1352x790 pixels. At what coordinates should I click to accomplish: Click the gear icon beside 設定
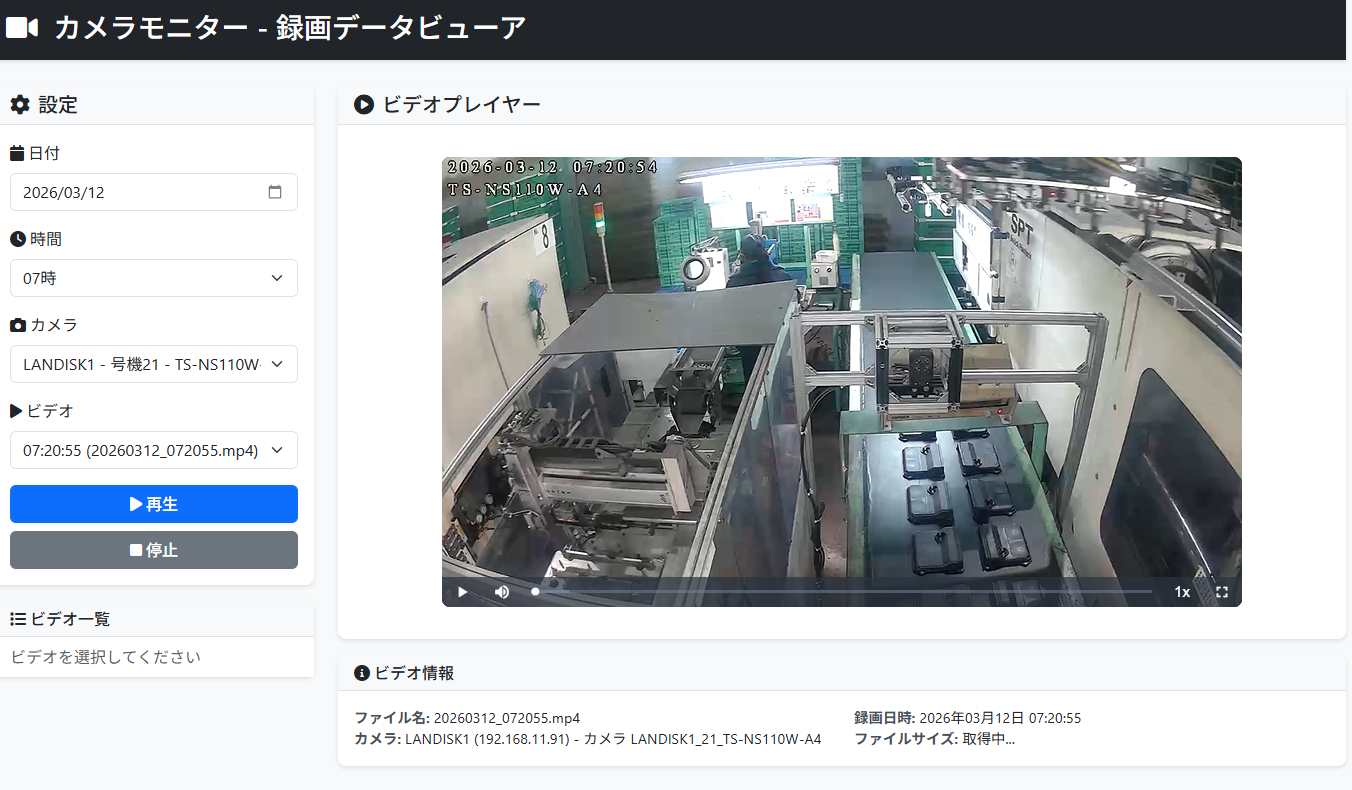click(19, 104)
